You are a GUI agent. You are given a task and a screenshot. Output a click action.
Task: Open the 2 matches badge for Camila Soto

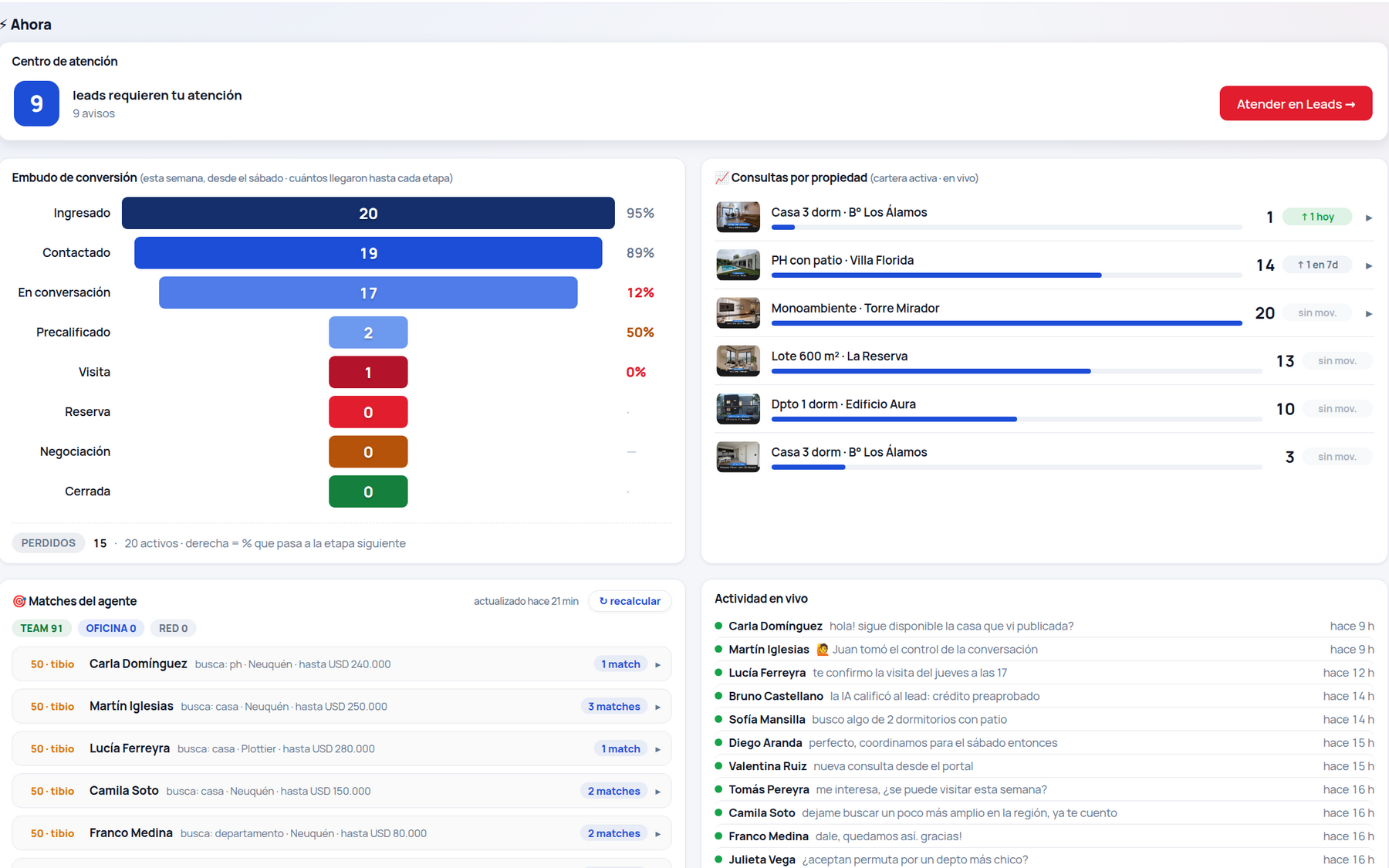pos(613,792)
